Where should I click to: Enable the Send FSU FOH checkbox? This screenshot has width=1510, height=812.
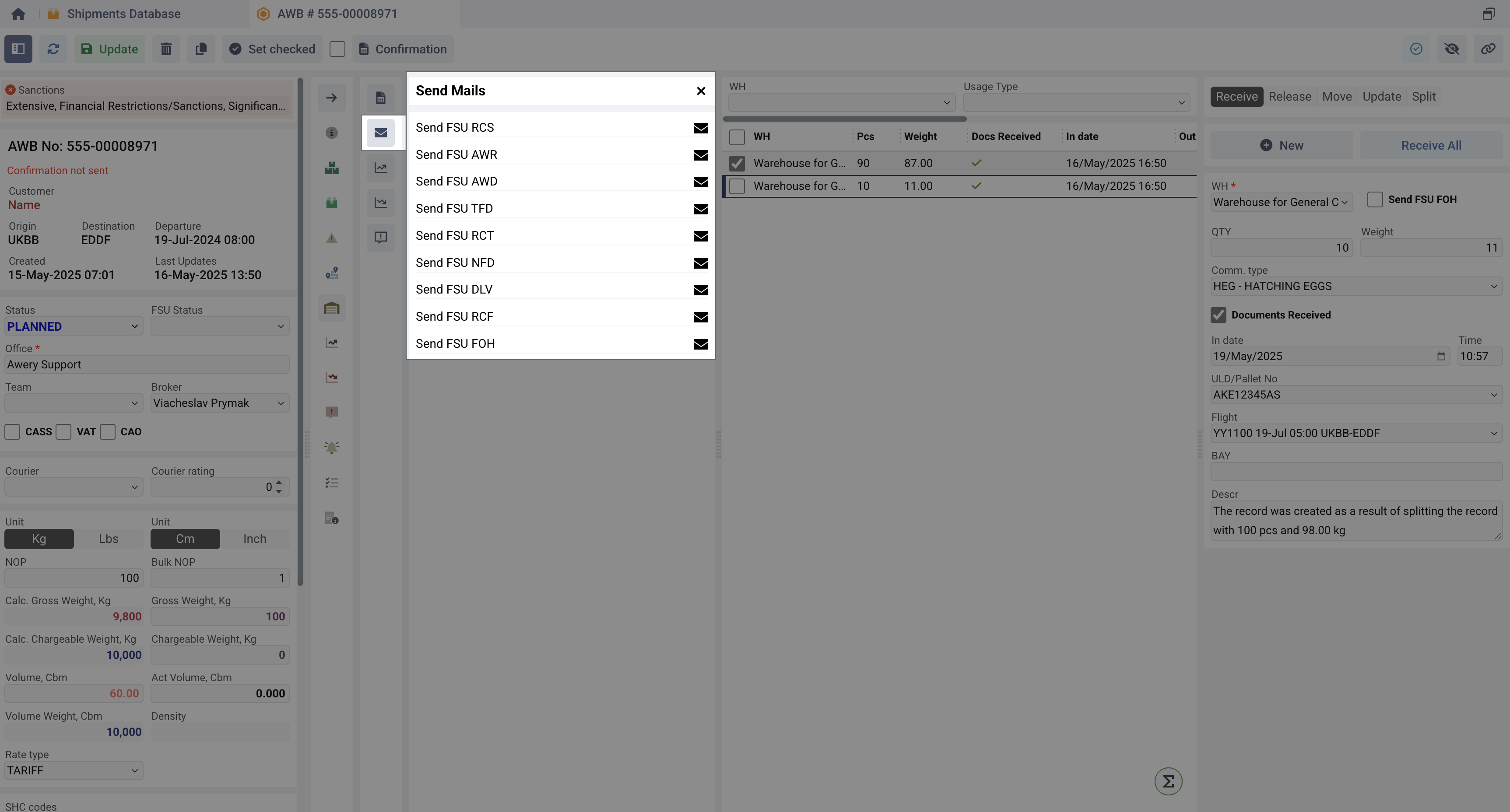click(x=1375, y=199)
